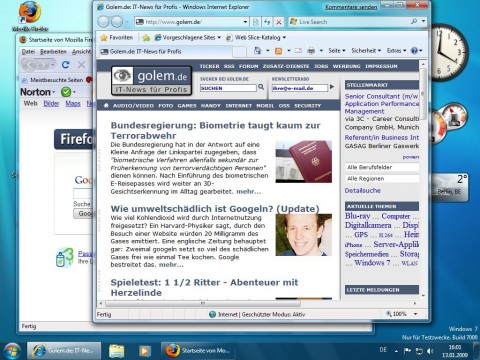Screen dimensions: 480x360
Task: Click the RSS feeds icon in IE toolbar
Action: (278, 51)
